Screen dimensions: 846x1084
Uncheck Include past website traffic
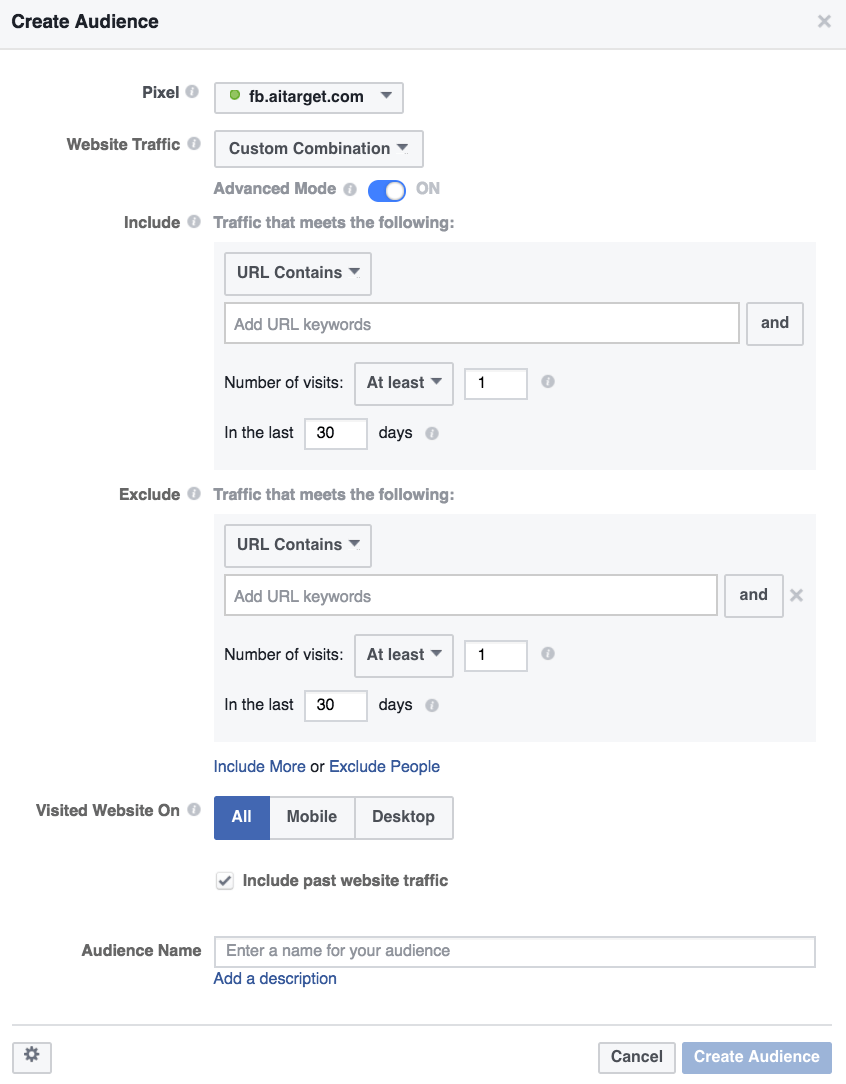pos(225,881)
